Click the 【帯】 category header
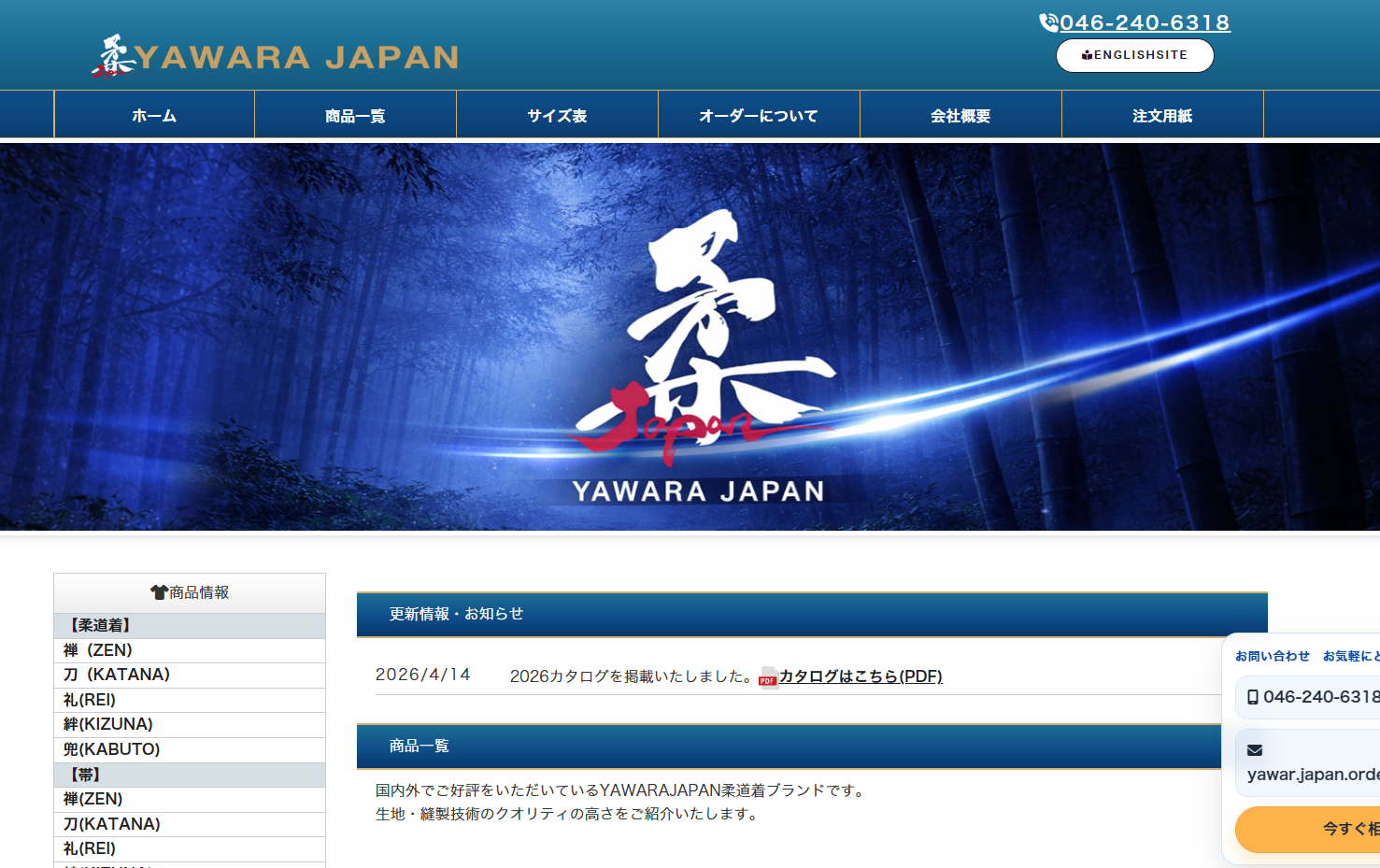The height and width of the screenshot is (868, 1380). 190,775
